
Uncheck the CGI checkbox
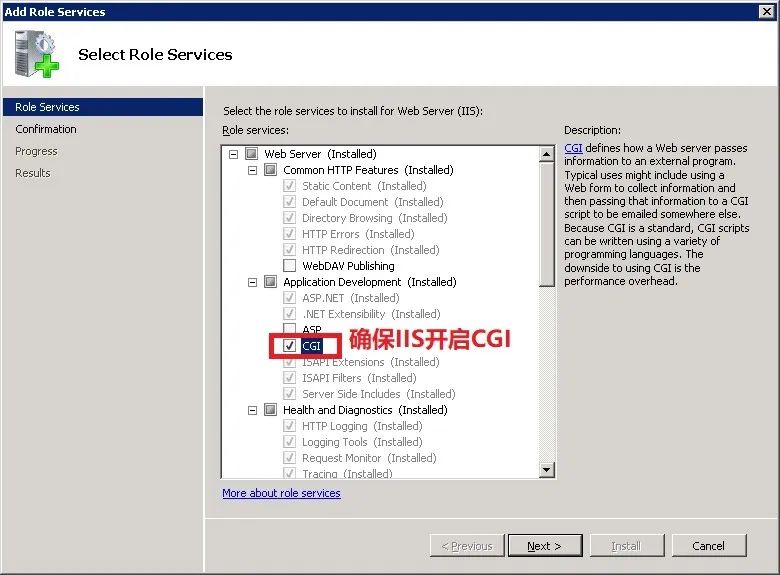pyautogui.click(x=290, y=346)
